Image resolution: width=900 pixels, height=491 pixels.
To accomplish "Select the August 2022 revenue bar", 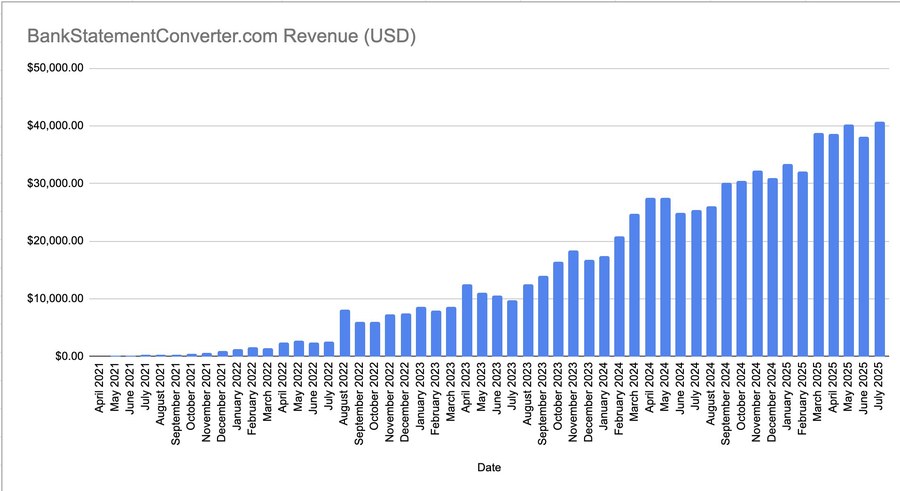I will click(344, 333).
